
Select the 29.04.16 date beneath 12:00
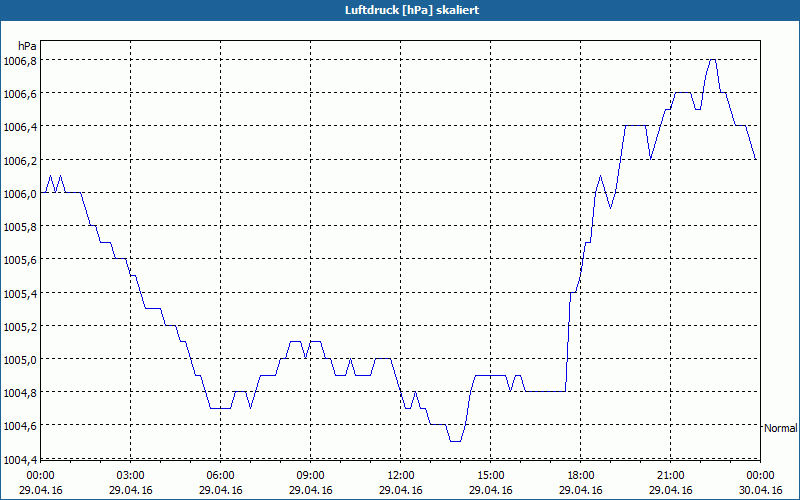click(x=401, y=490)
